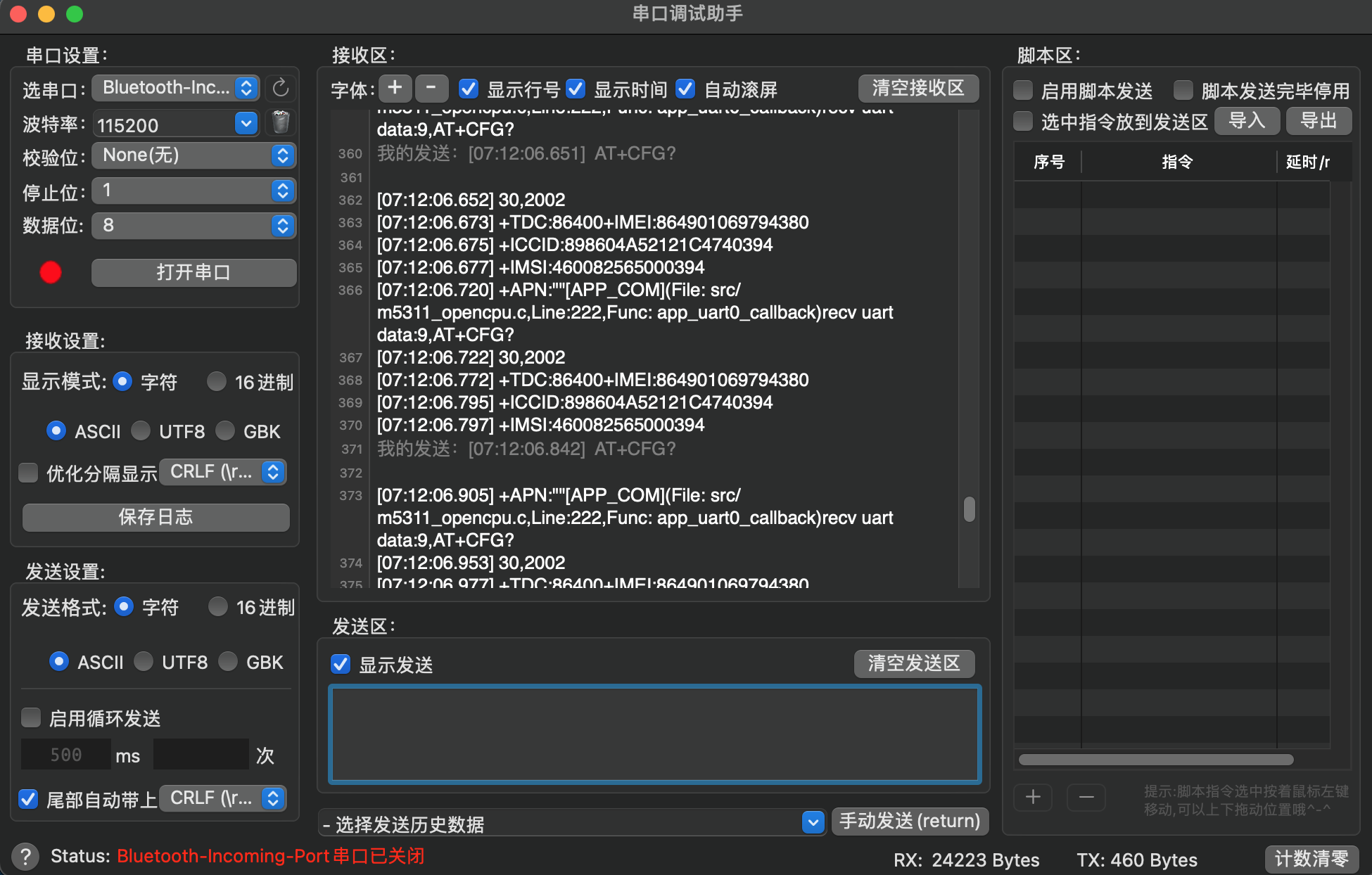Click status text 串口已关闭
The image size is (1372, 875).
click(x=379, y=856)
